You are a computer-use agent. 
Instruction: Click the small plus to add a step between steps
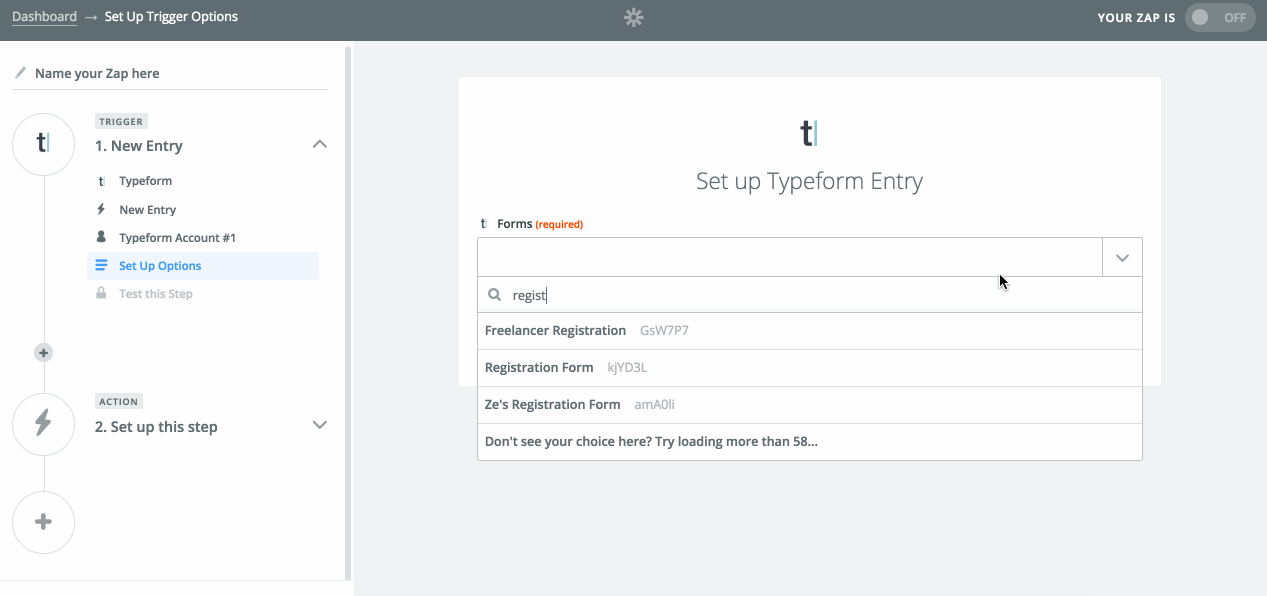click(43, 352)
